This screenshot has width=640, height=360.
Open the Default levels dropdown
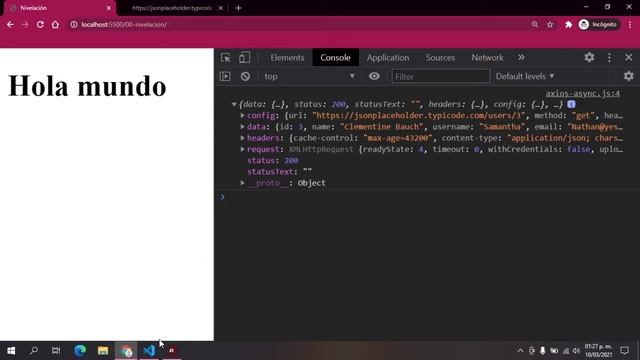[525, 76]
